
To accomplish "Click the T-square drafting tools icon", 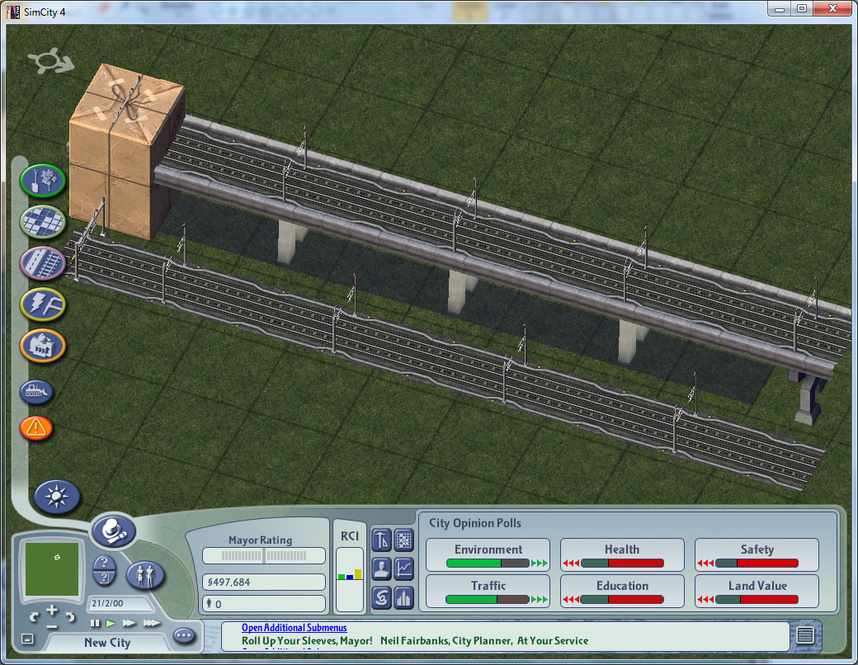I will [x=381, y=540].
